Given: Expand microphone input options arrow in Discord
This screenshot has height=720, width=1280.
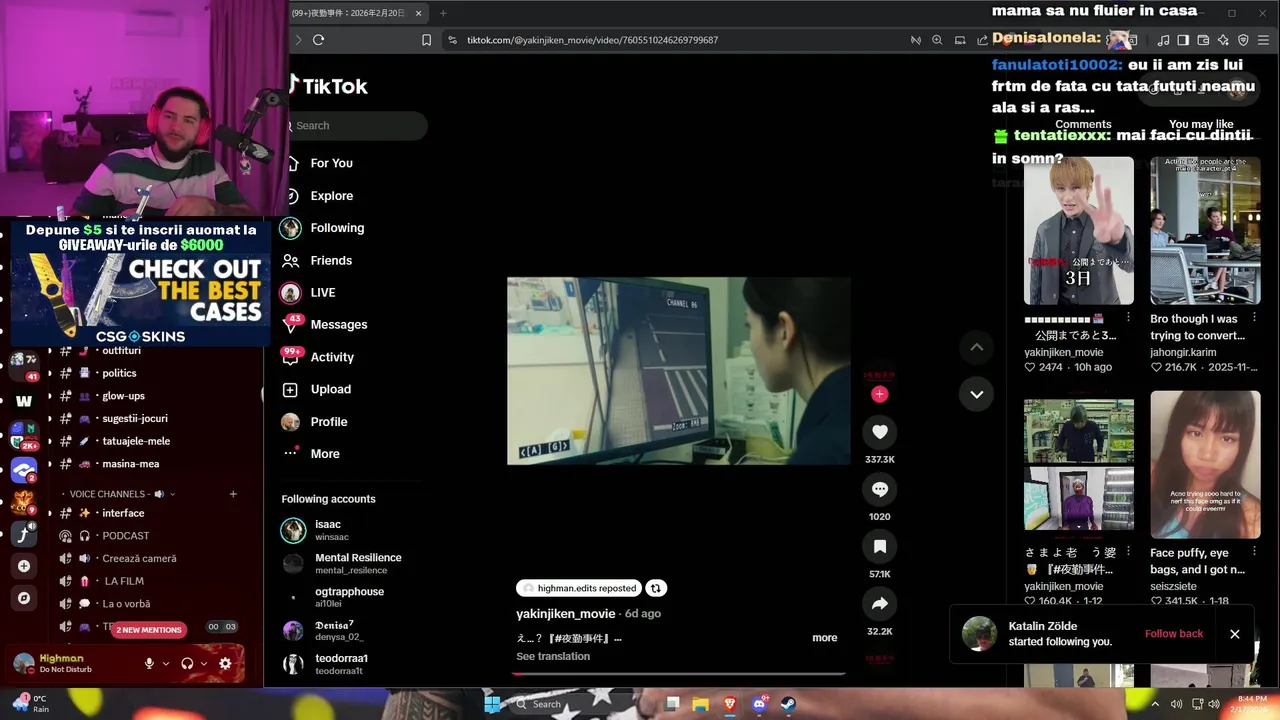Looking at the screenshot, I should 166,663.
